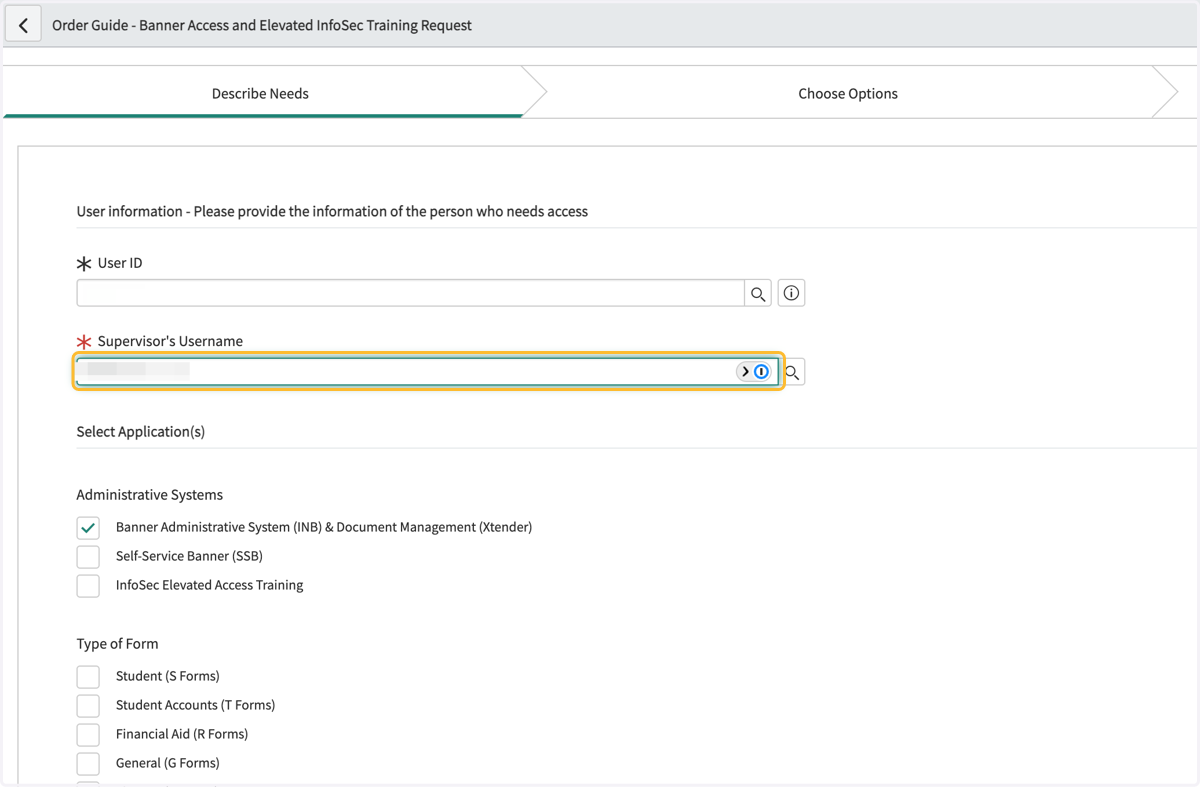
Task: Check InfoSec Elevated Access Training
Action: click(x=88, y=585)
